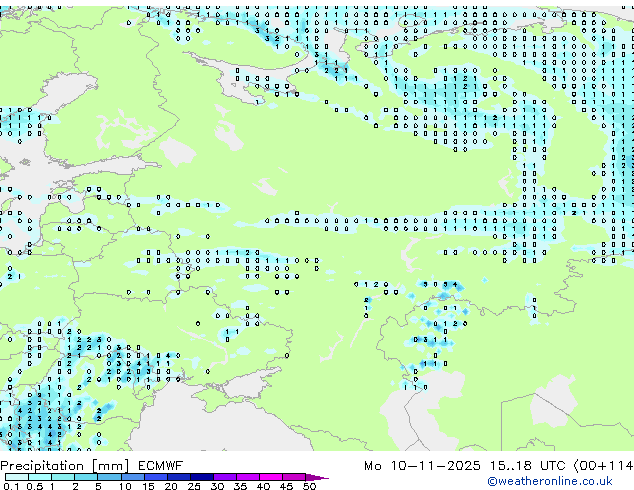Select the 0.5–1 mm legend swatch
This screenshot has height=490, width=634.
point(40,477)
